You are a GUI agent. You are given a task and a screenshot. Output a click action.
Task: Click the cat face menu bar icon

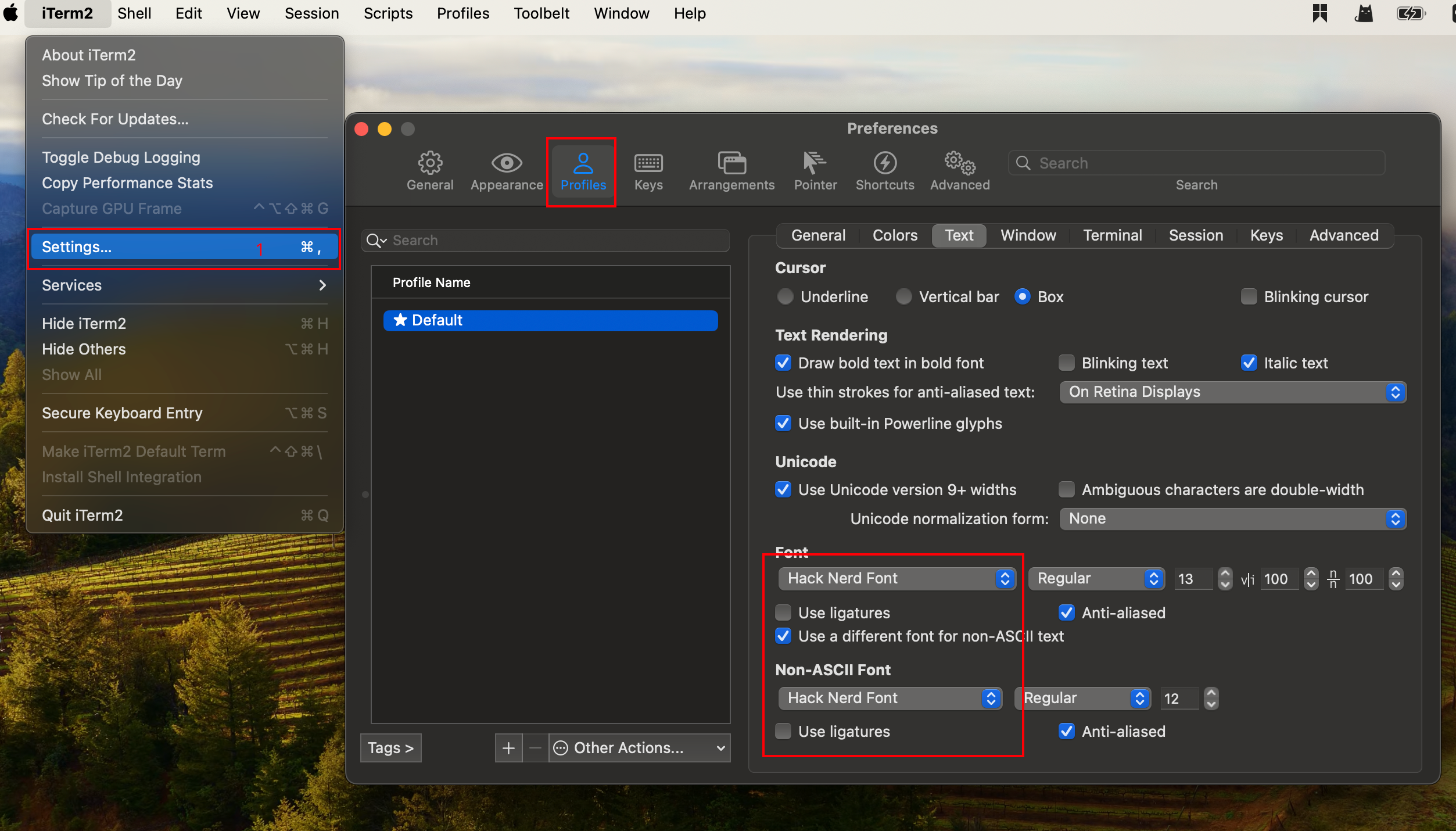click(1364, 13)
